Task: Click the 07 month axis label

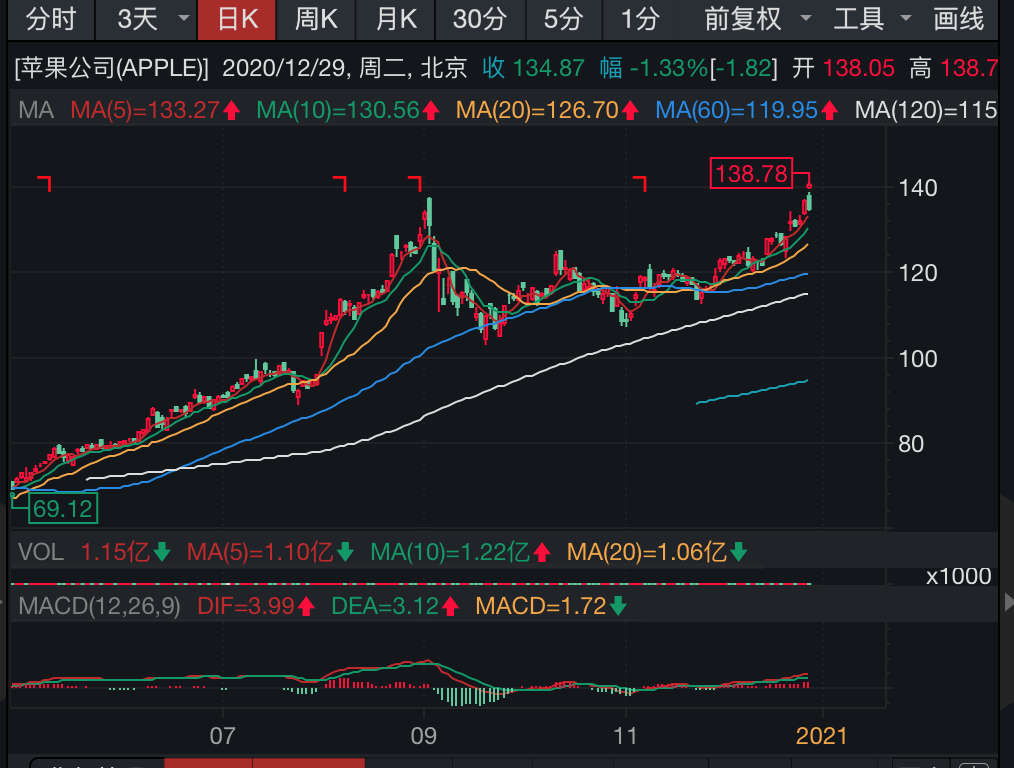Action: 222,736
